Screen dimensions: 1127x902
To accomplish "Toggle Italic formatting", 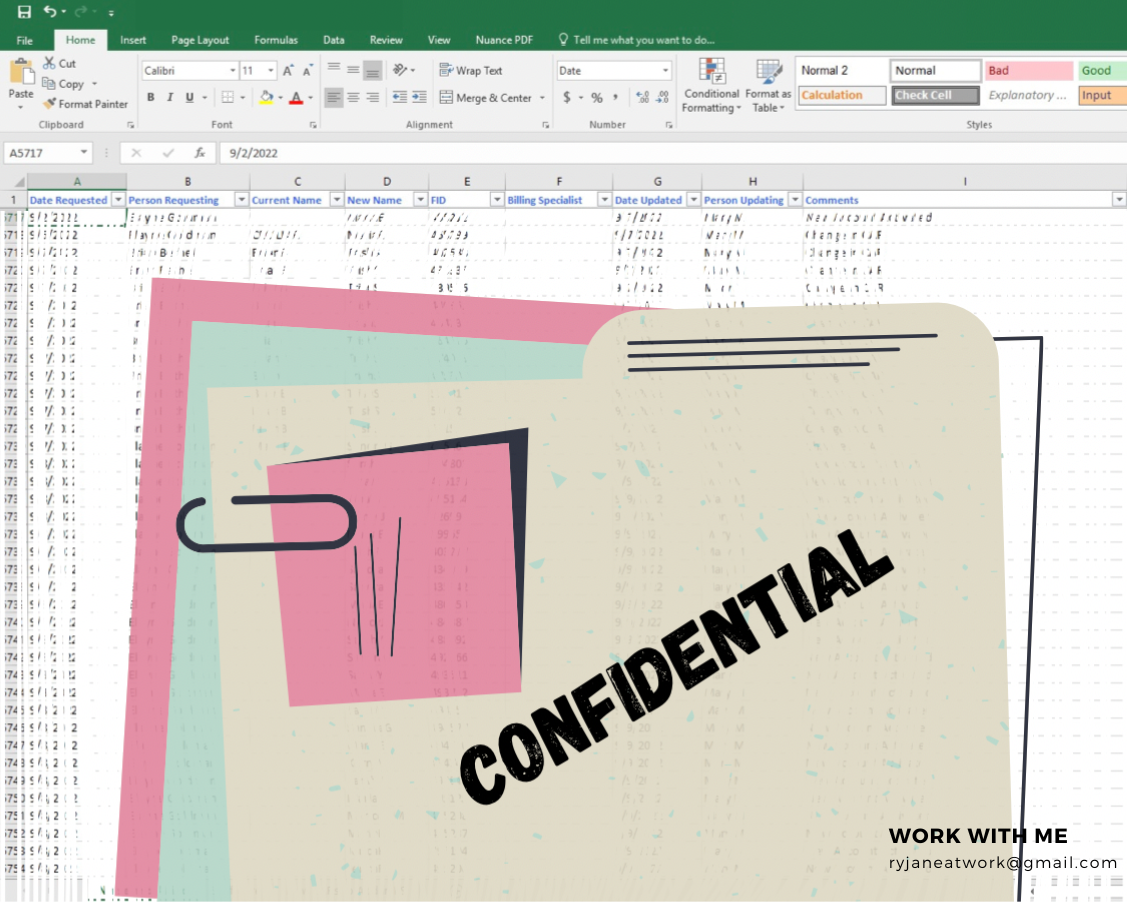I will click(170, 97).
